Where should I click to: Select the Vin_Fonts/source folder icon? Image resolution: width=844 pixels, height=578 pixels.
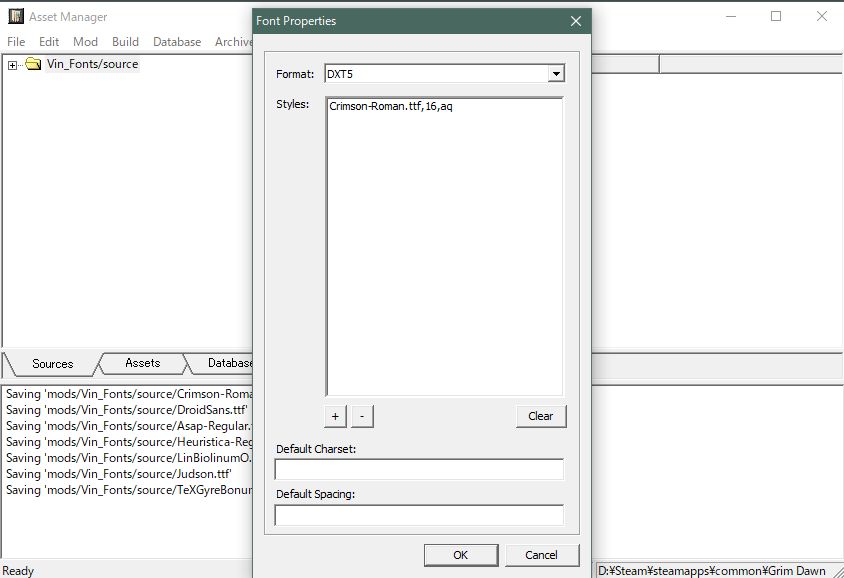tap(33, 64)
